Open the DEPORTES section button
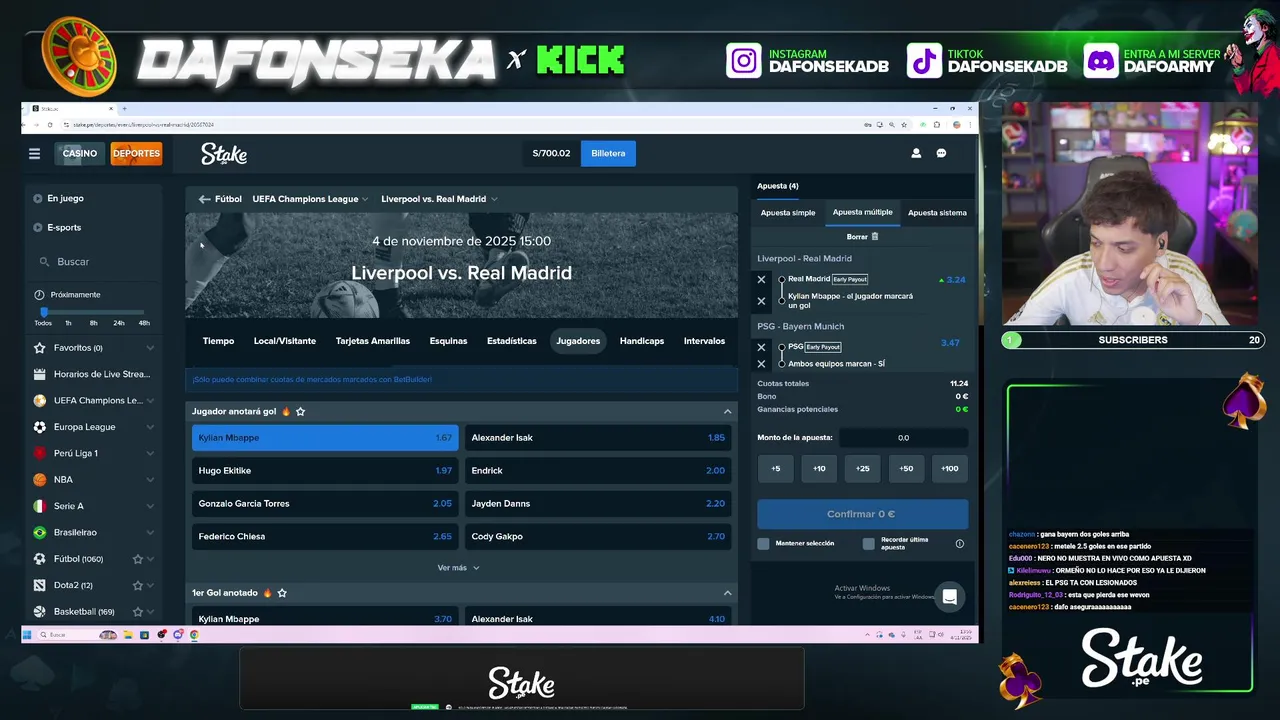This screenshot has height=720, width=1280. (x=136, y=153)
